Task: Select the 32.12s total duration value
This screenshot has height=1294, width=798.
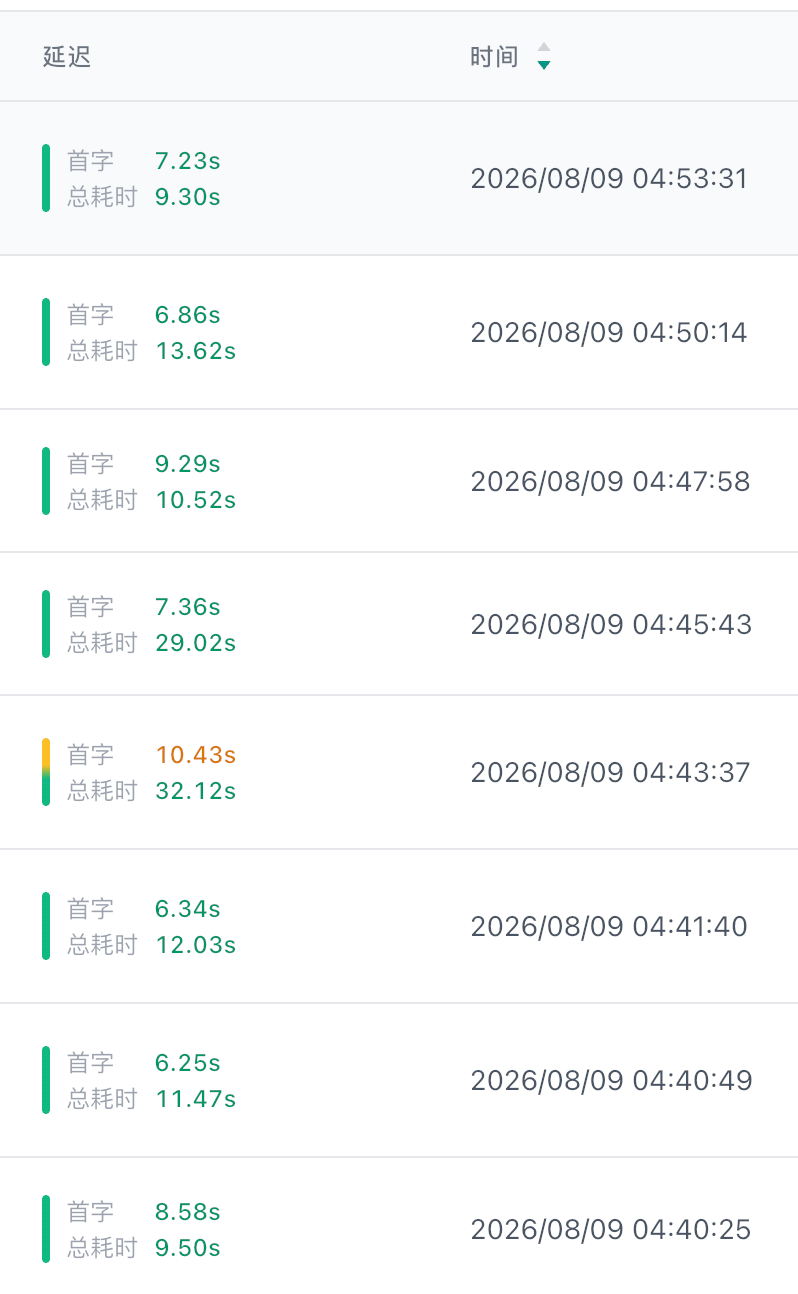Action: pyautogui.click(x=196, y=791)
